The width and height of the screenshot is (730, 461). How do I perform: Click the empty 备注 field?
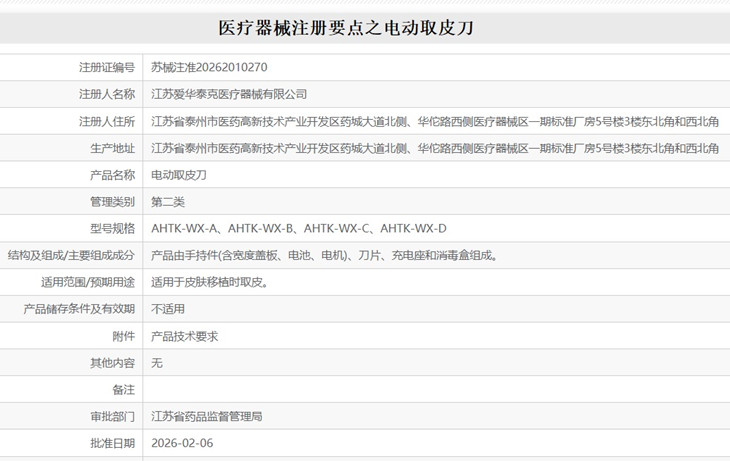(x=436, y=390)
